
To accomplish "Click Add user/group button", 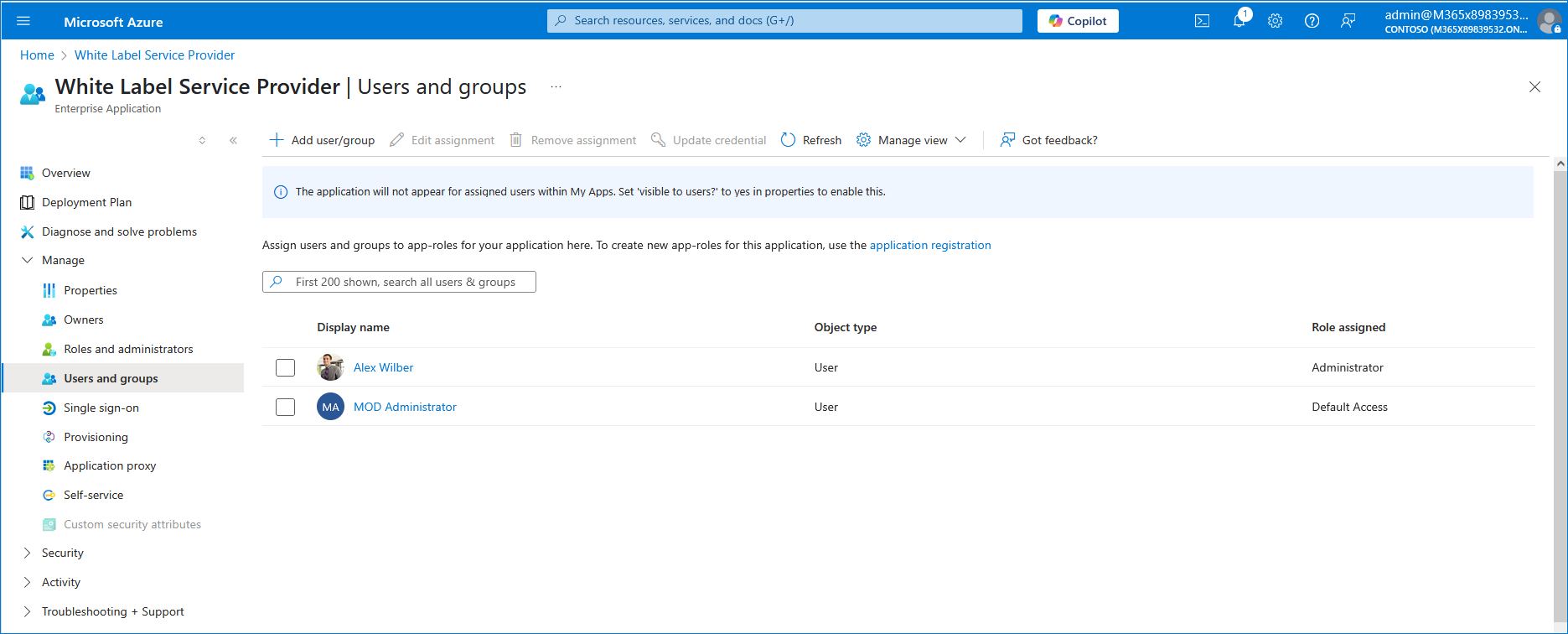I will coord(322,140).
